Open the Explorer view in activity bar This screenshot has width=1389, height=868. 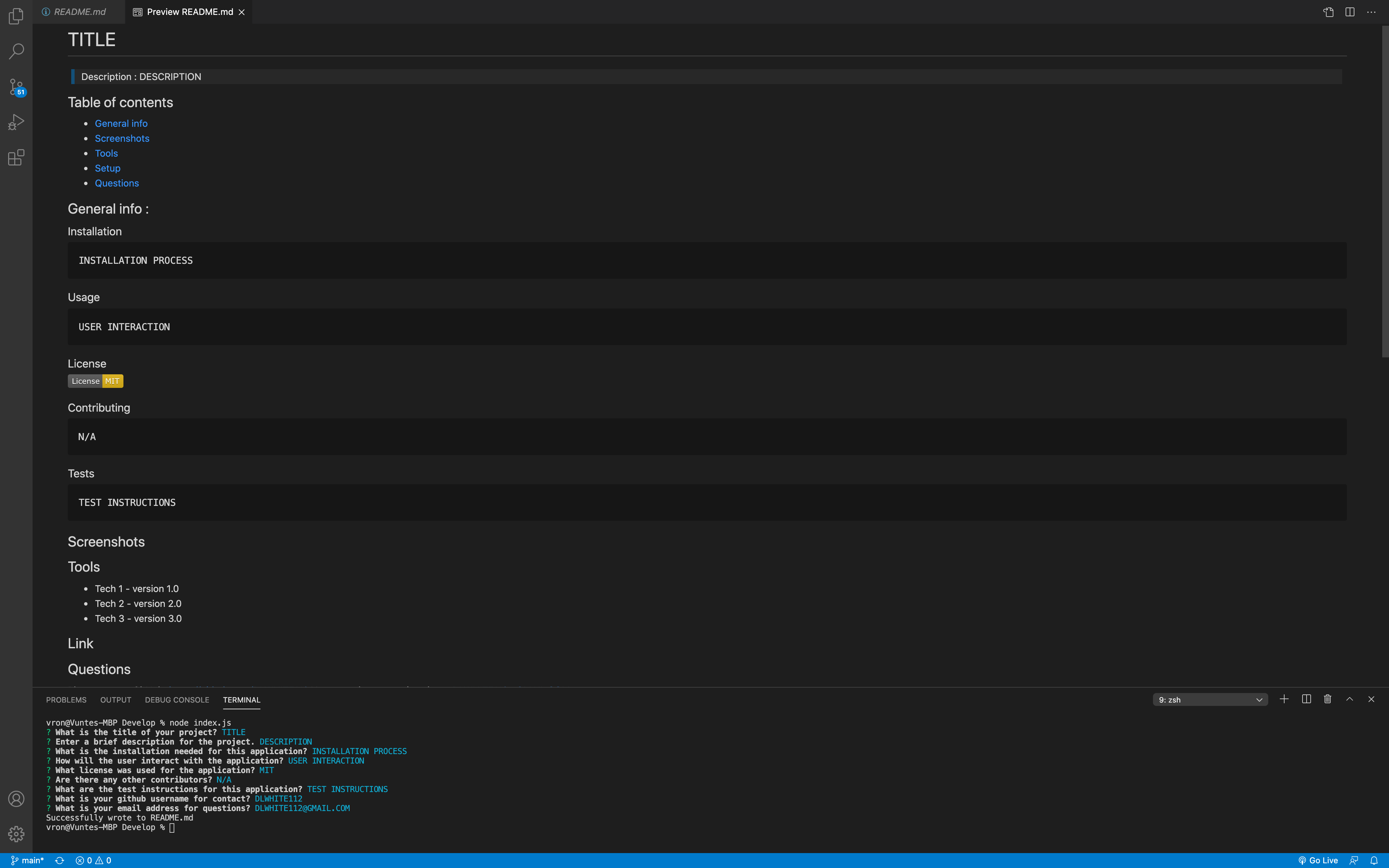click(x=16, y=16)
